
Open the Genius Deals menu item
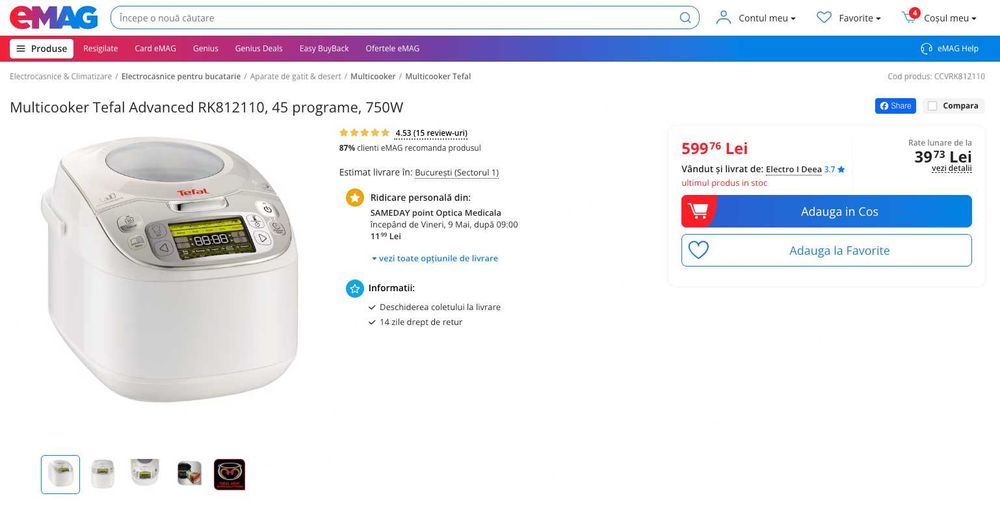(x=258, y=48)
